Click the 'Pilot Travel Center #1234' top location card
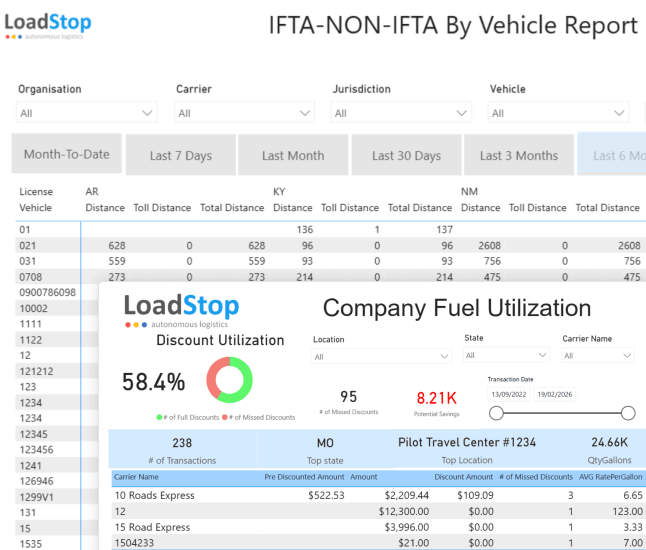Screen dimensions: 646x550 [467, 450]
